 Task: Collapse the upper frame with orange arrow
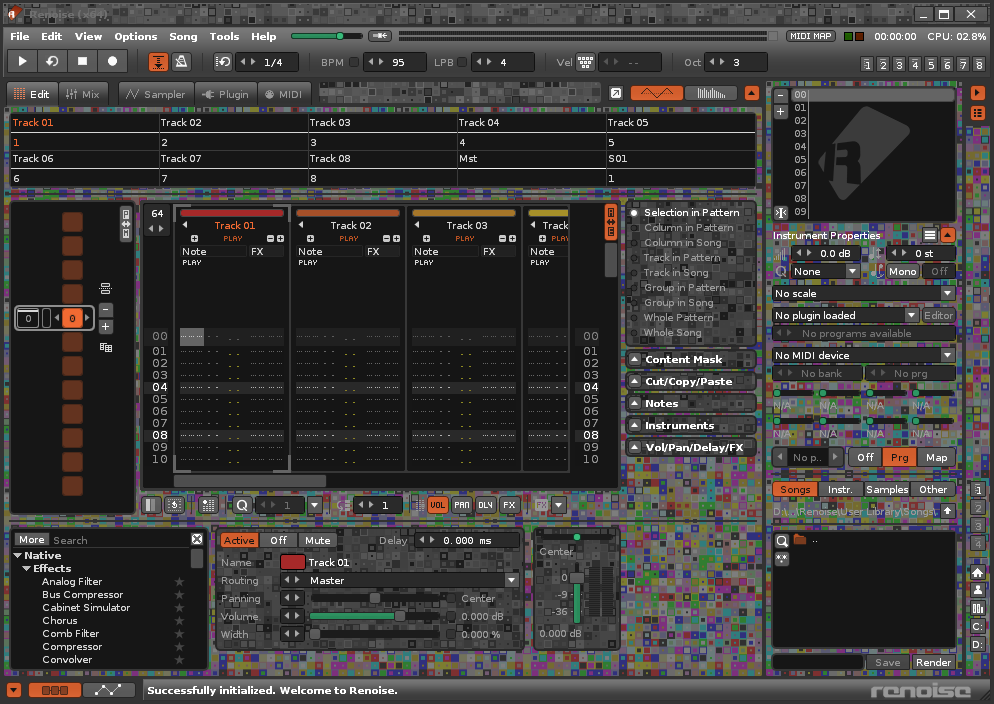[x=751, y=93]
